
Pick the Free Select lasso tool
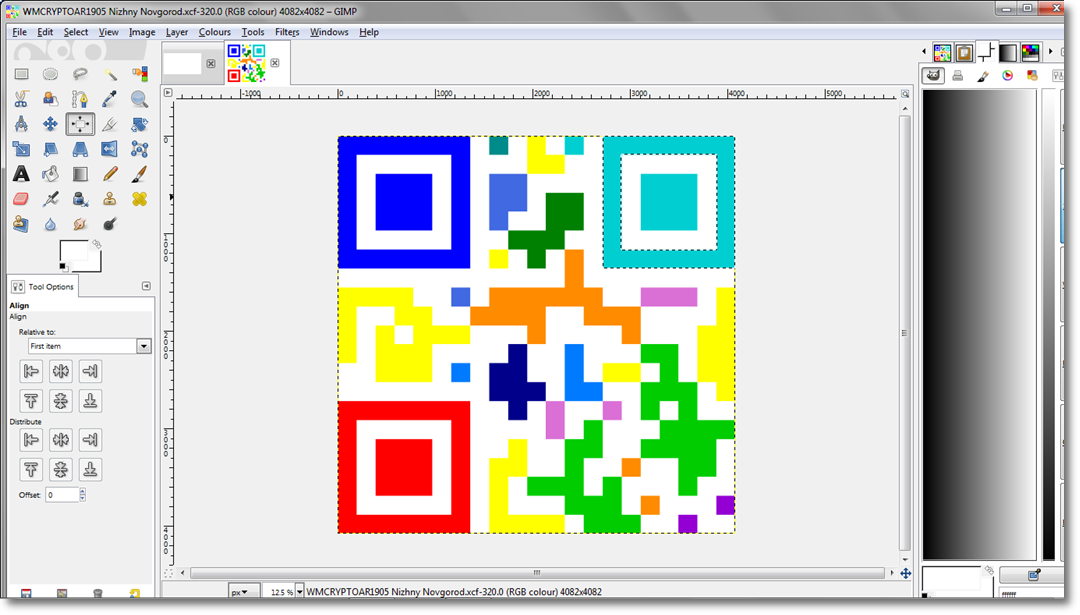(80, 74)
